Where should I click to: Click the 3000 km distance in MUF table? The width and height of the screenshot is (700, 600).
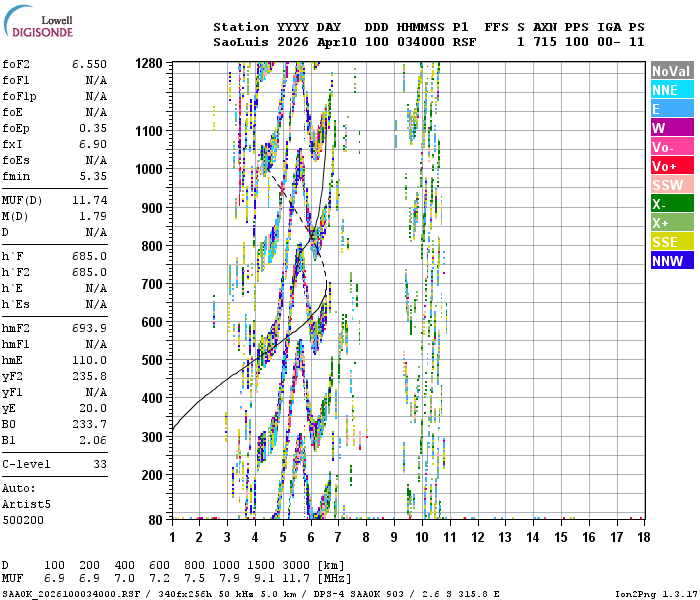(296, 565)
